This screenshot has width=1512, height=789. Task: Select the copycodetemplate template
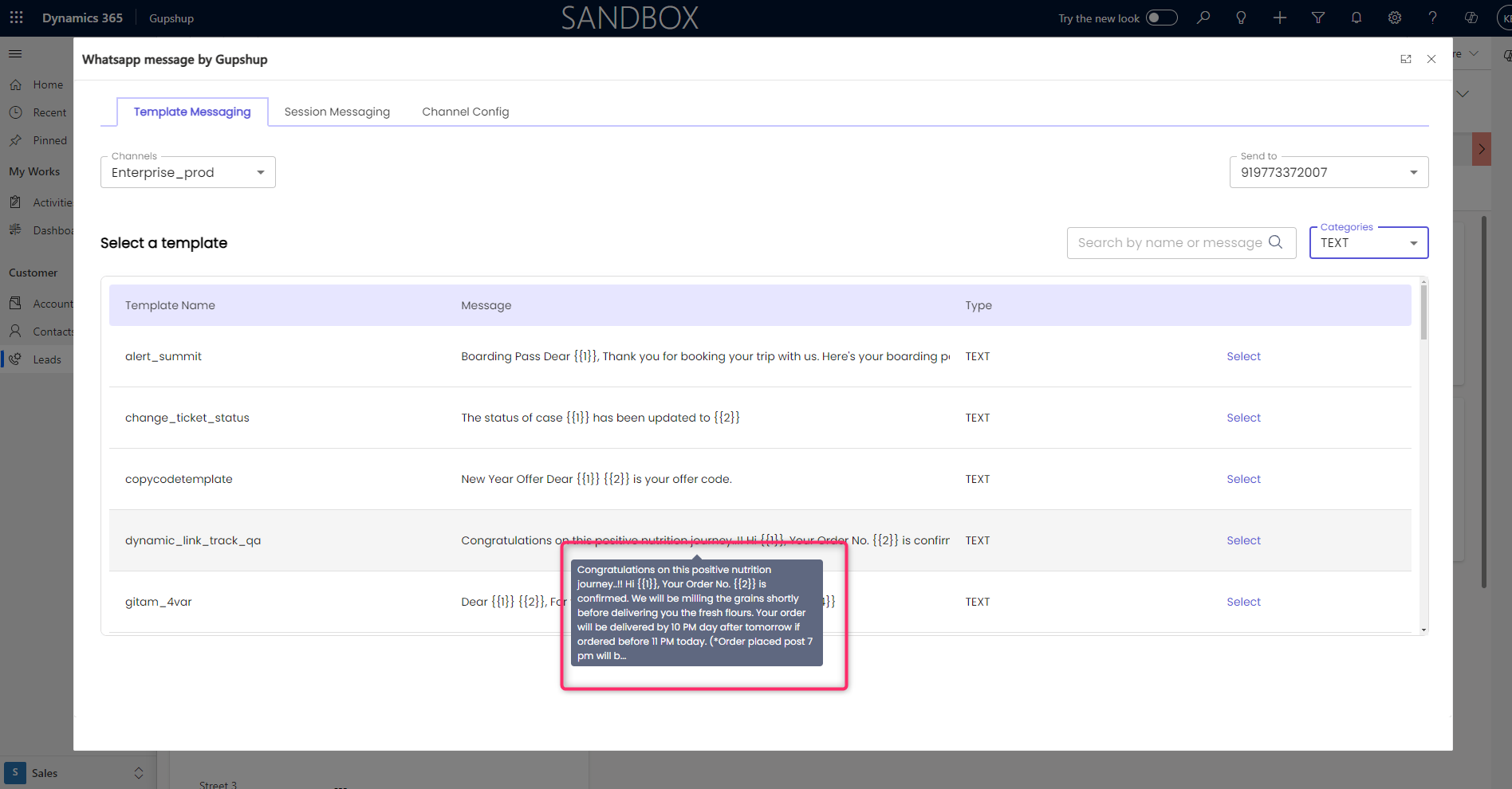[1243, 479]
